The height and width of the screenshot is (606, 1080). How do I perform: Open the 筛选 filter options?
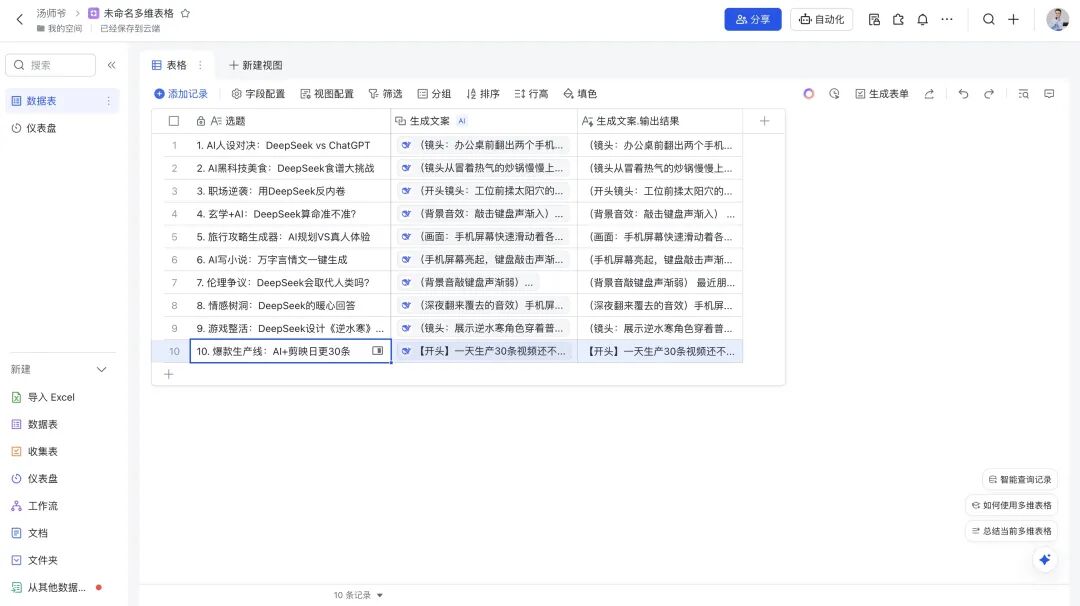[385, 94]
